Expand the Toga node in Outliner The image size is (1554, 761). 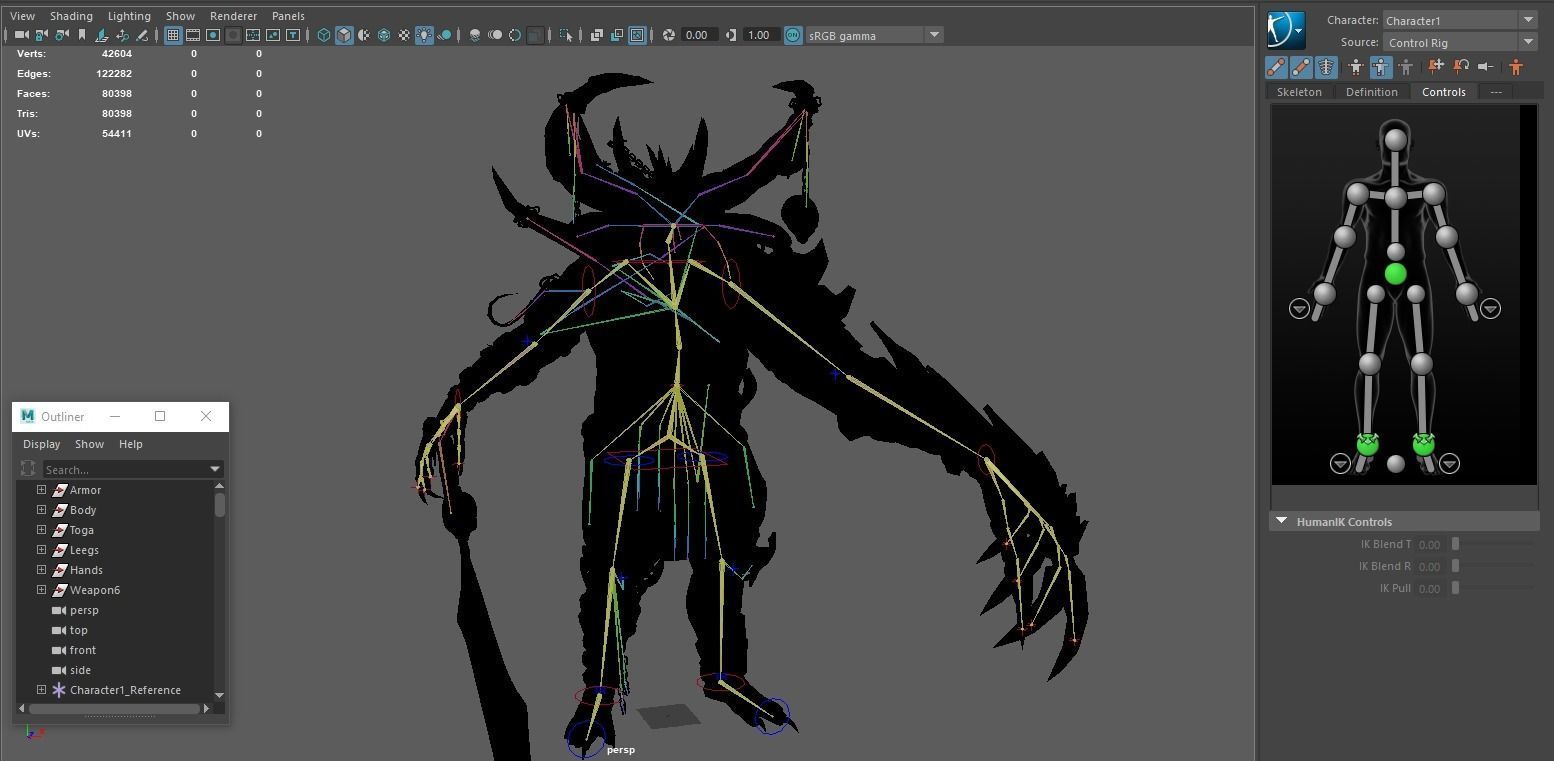[41, 530]
